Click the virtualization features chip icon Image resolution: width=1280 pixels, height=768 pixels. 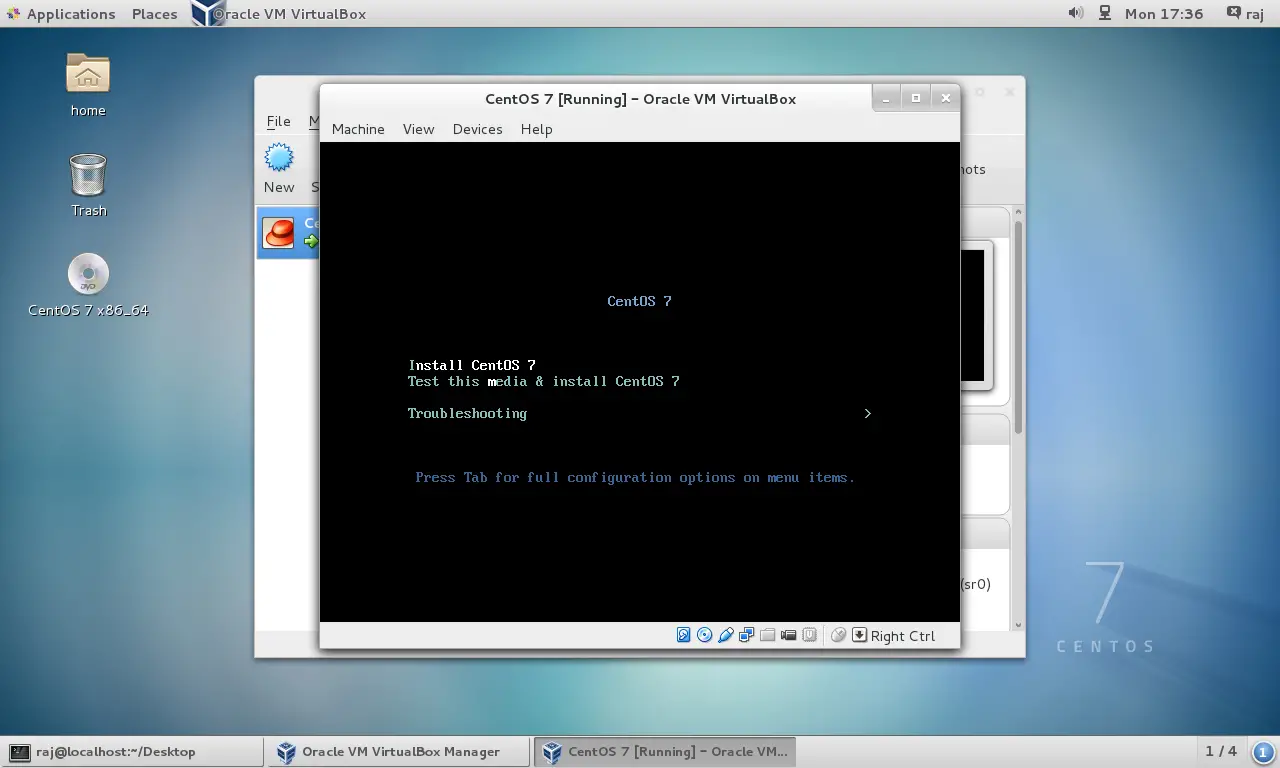coord(810,635)
